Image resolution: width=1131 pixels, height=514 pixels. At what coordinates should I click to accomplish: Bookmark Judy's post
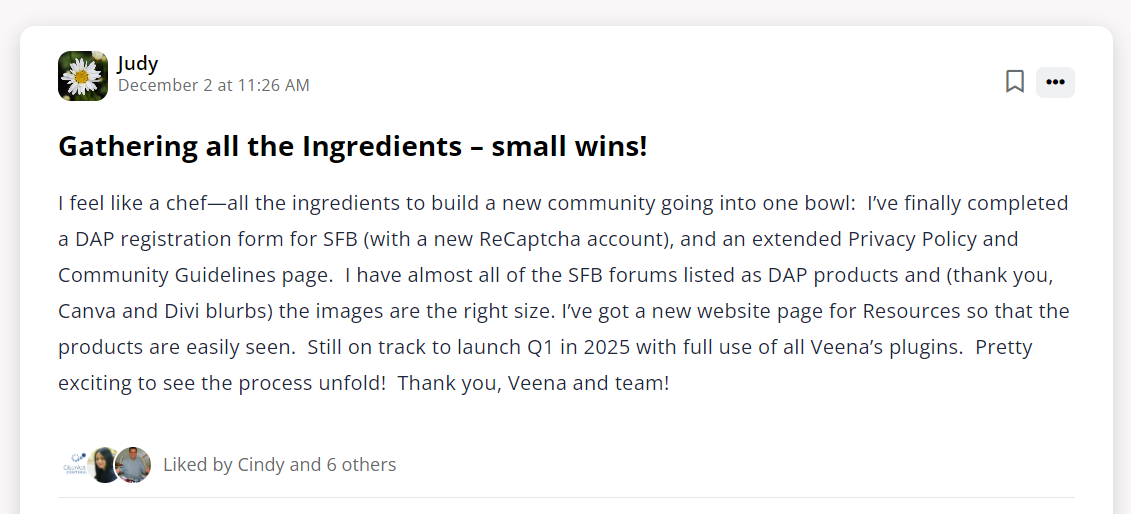point(1014,82)
